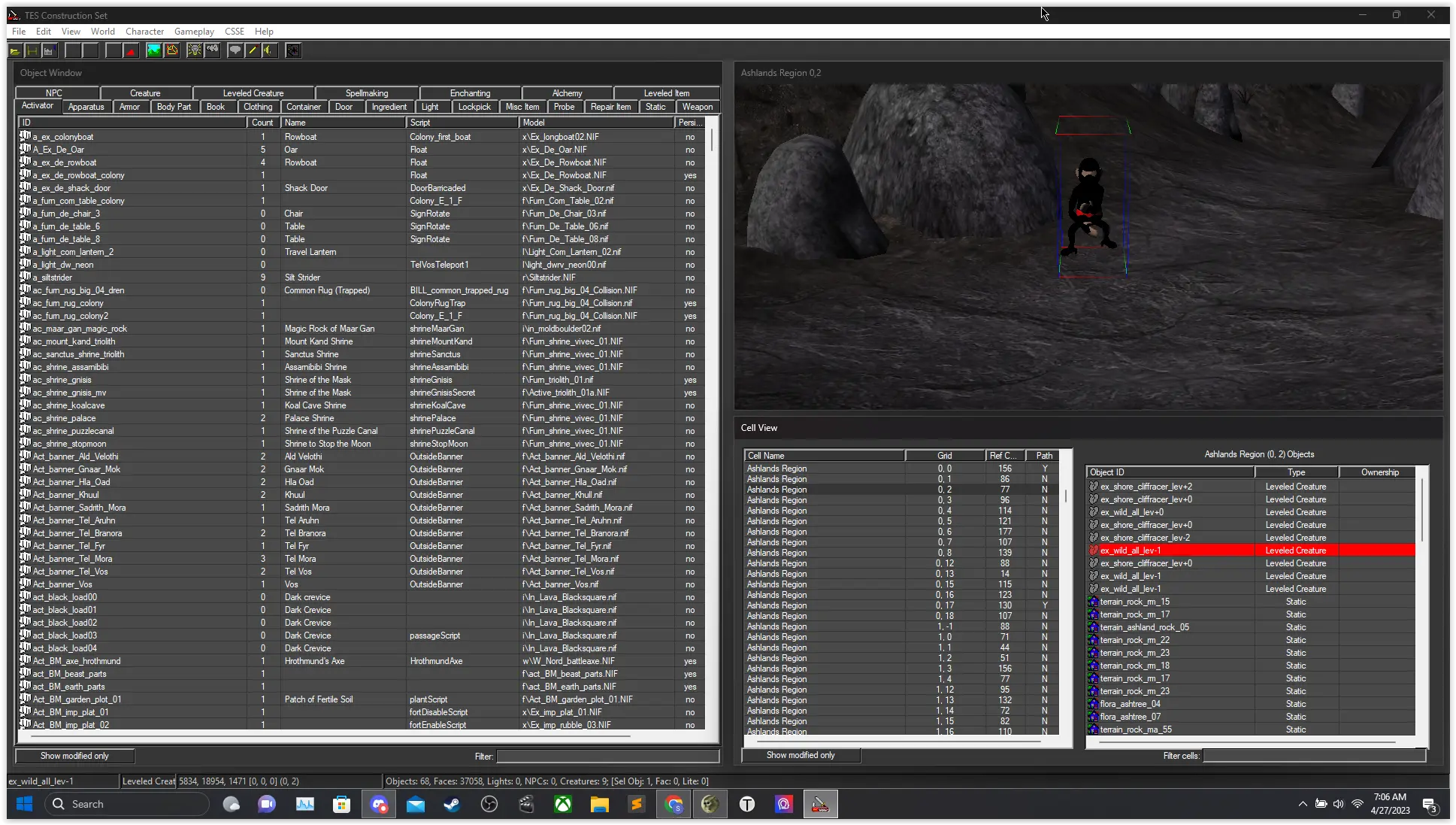1456x825 pixels.
Task: Click the Save plugin toolbar icon
Action: 32,50
